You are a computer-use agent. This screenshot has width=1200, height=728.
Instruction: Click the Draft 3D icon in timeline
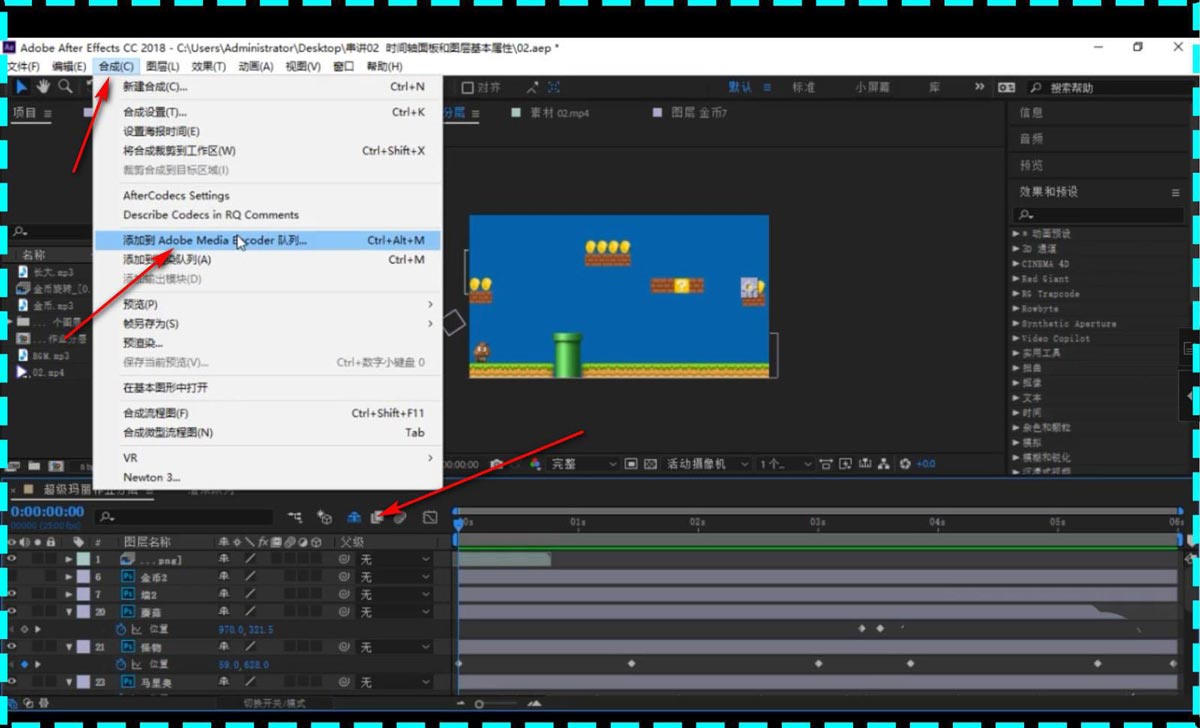325,517
